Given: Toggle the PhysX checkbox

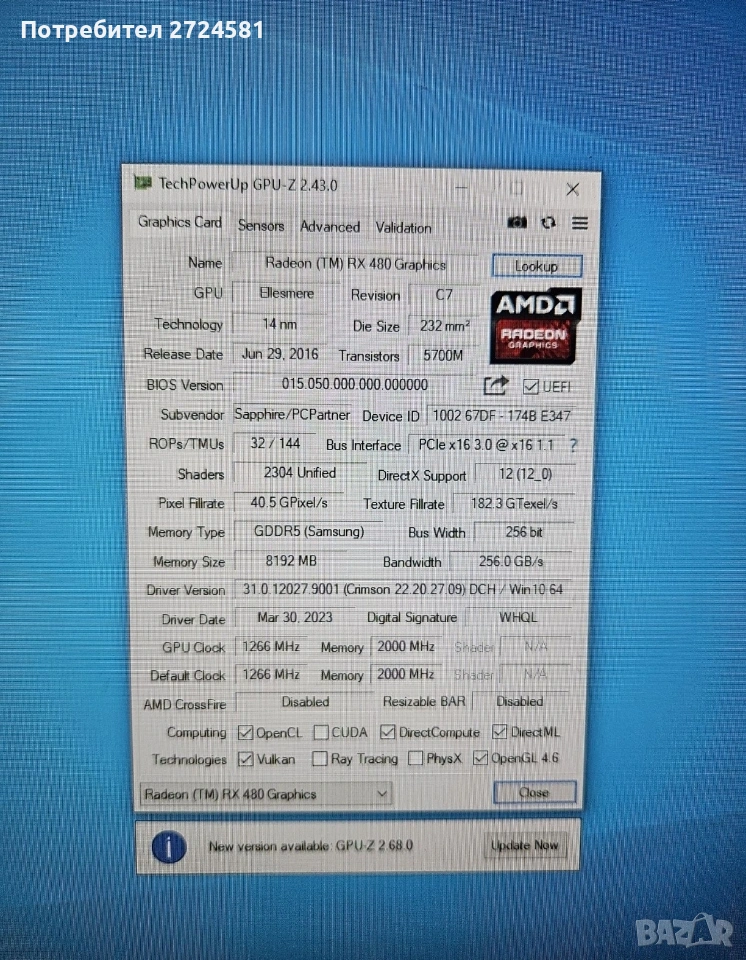Looking at the screenshot, I should click(416, 759).
